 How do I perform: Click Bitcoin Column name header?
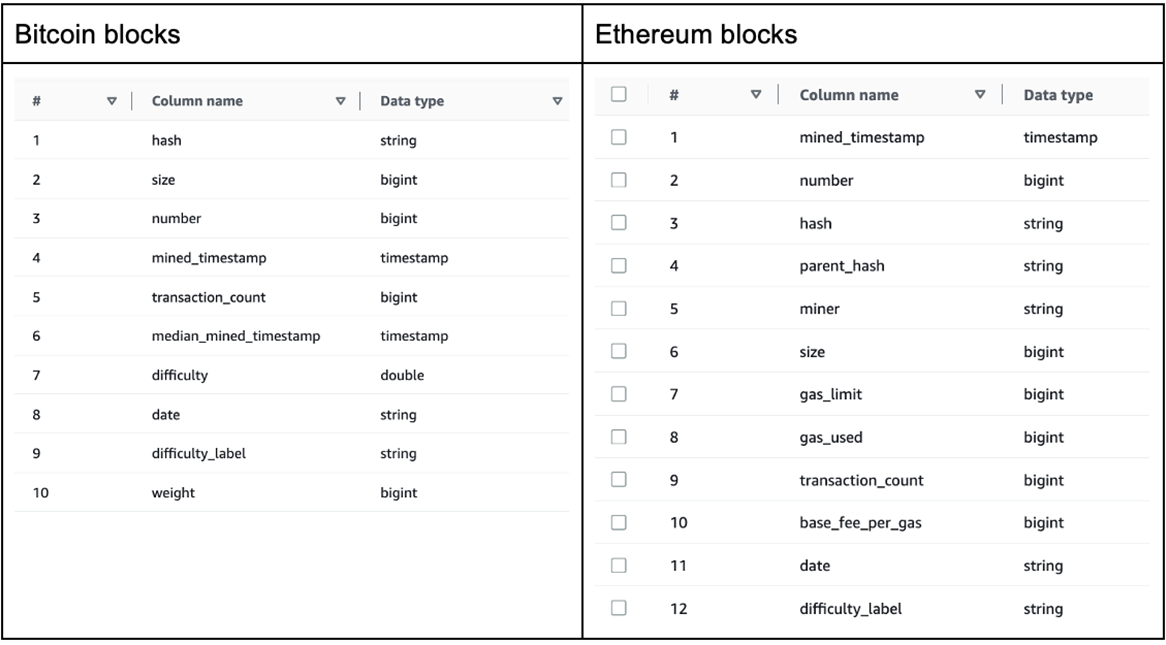point(197,101)
